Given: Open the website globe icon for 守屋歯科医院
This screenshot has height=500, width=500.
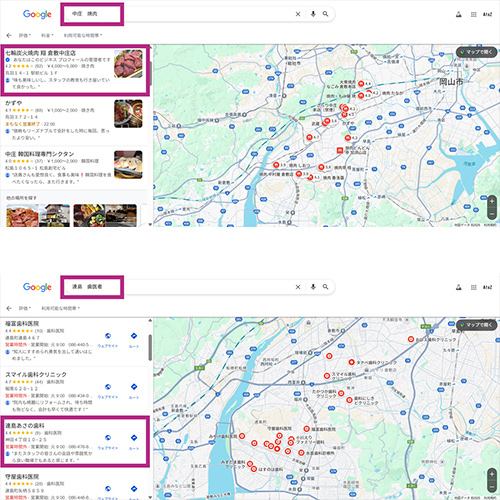Looking at the screenshot, I should point(108,489).
